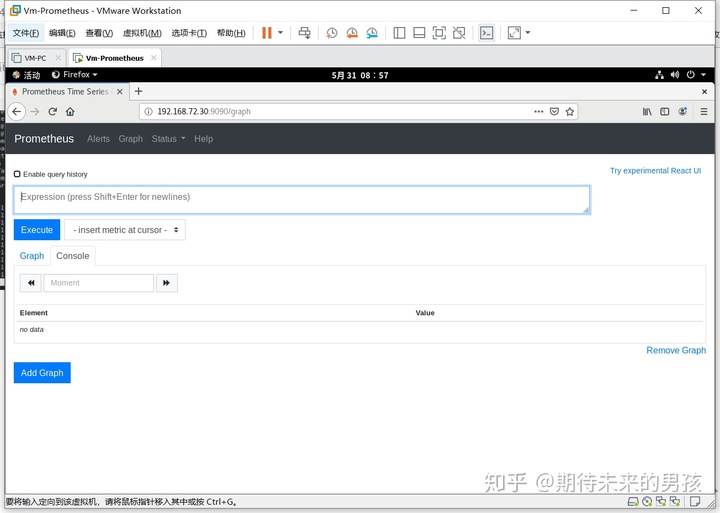Screen dimensions: 720x513
Task: Click the date and time 5月31 08:57
Action: pos(360,75)
